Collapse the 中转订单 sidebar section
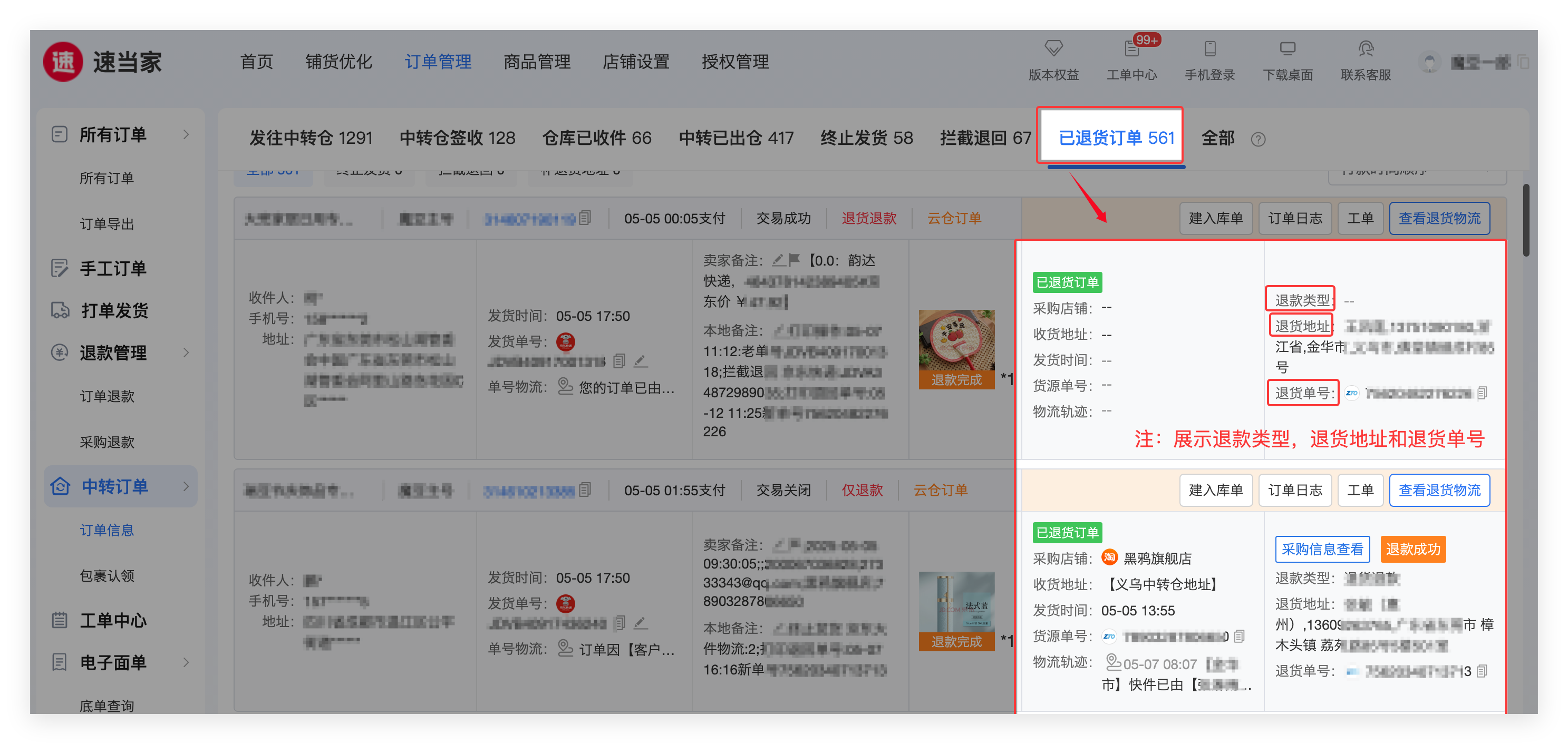The height and width of the screenshot is (744, 1568). click(186, 486)
